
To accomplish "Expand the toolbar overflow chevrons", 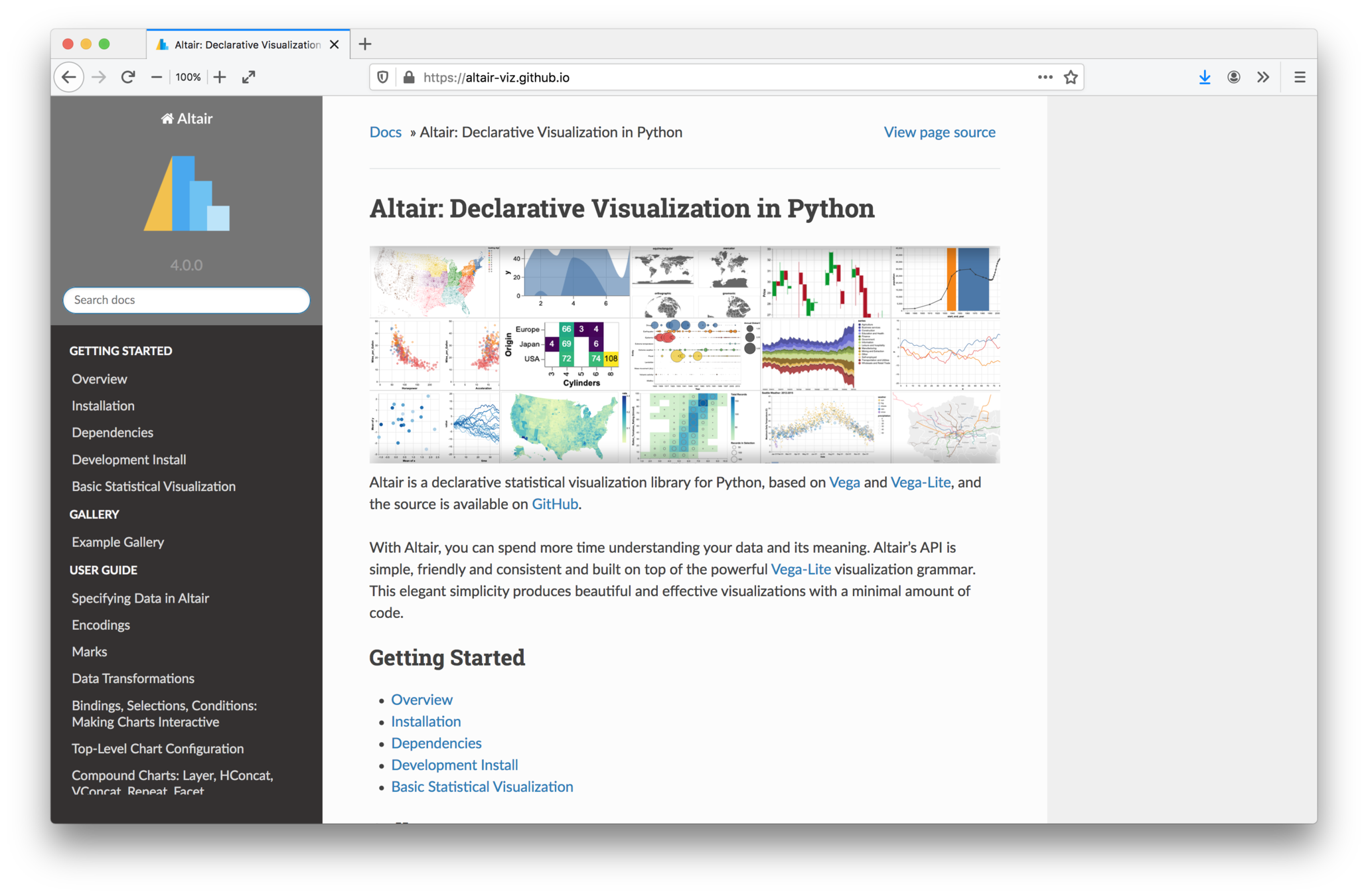I will pyautogui.click(x=1263, y=78).
